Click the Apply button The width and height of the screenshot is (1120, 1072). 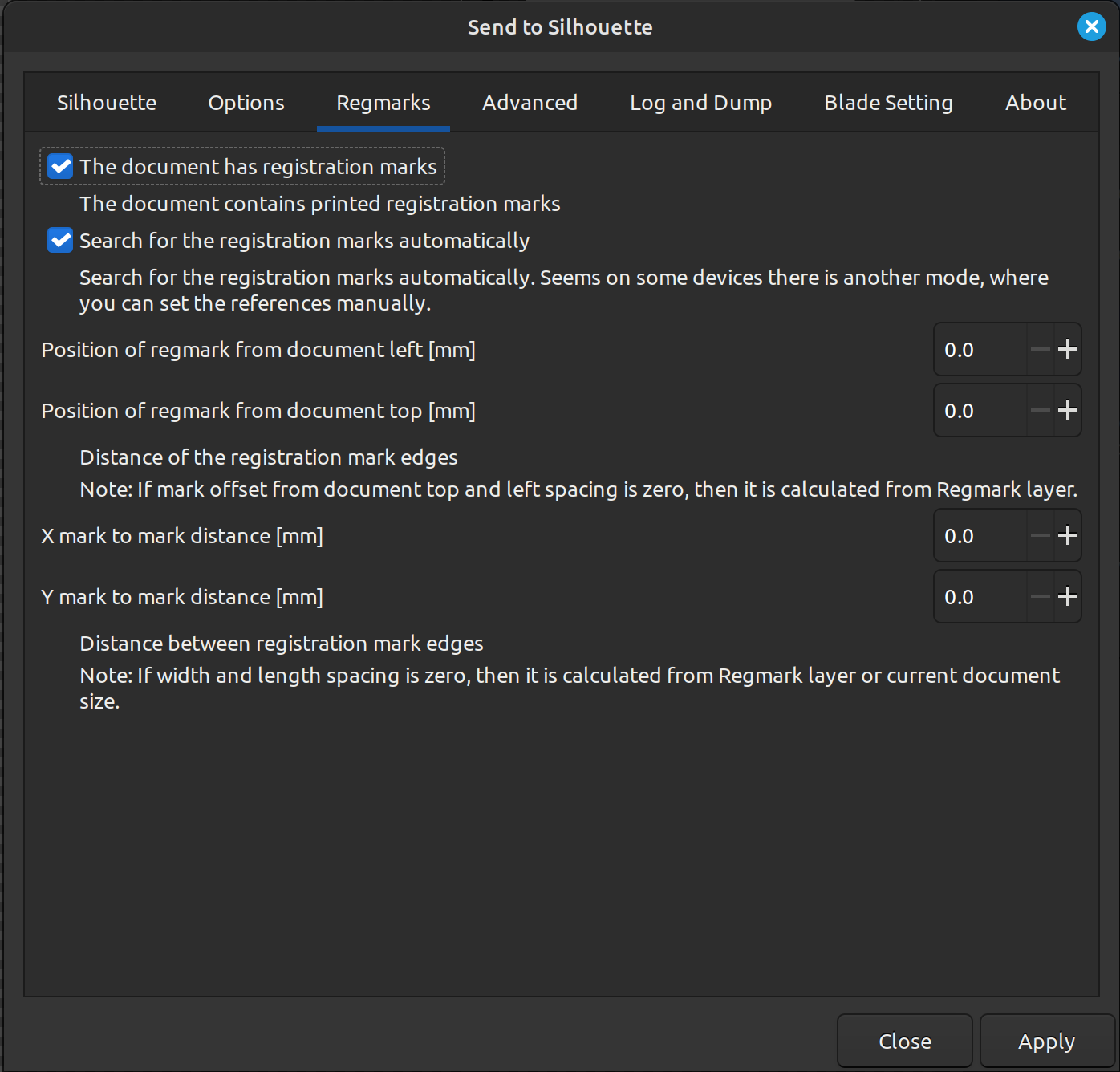(1047, 1041)
